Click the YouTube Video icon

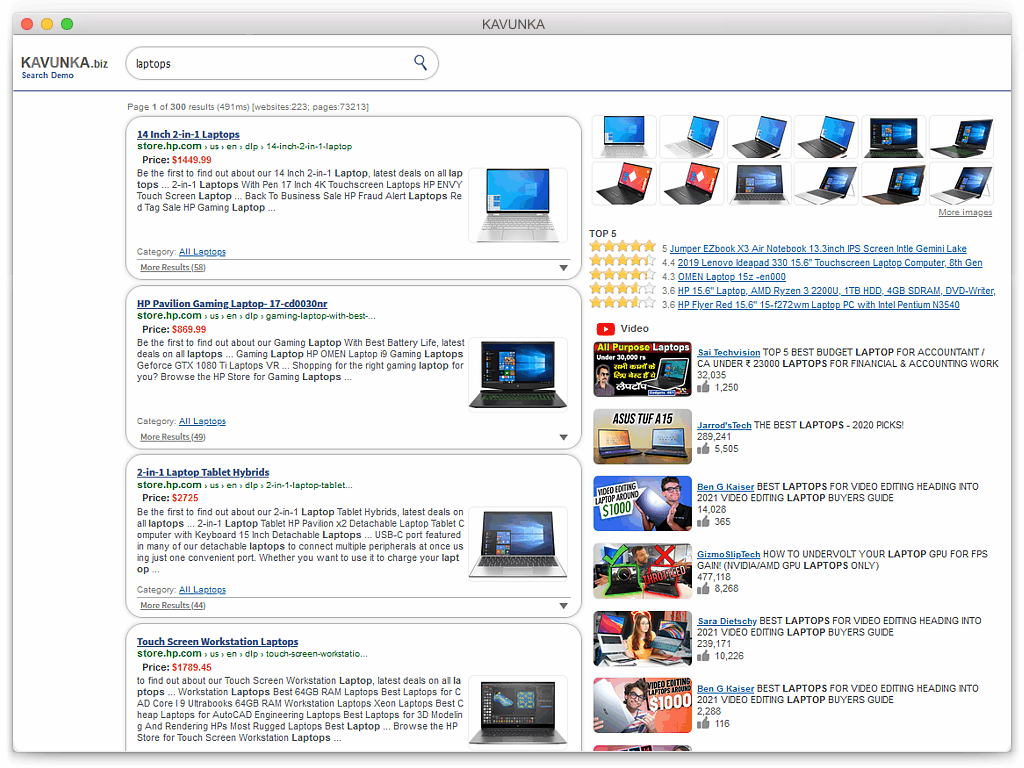click(x=605, y=328)
